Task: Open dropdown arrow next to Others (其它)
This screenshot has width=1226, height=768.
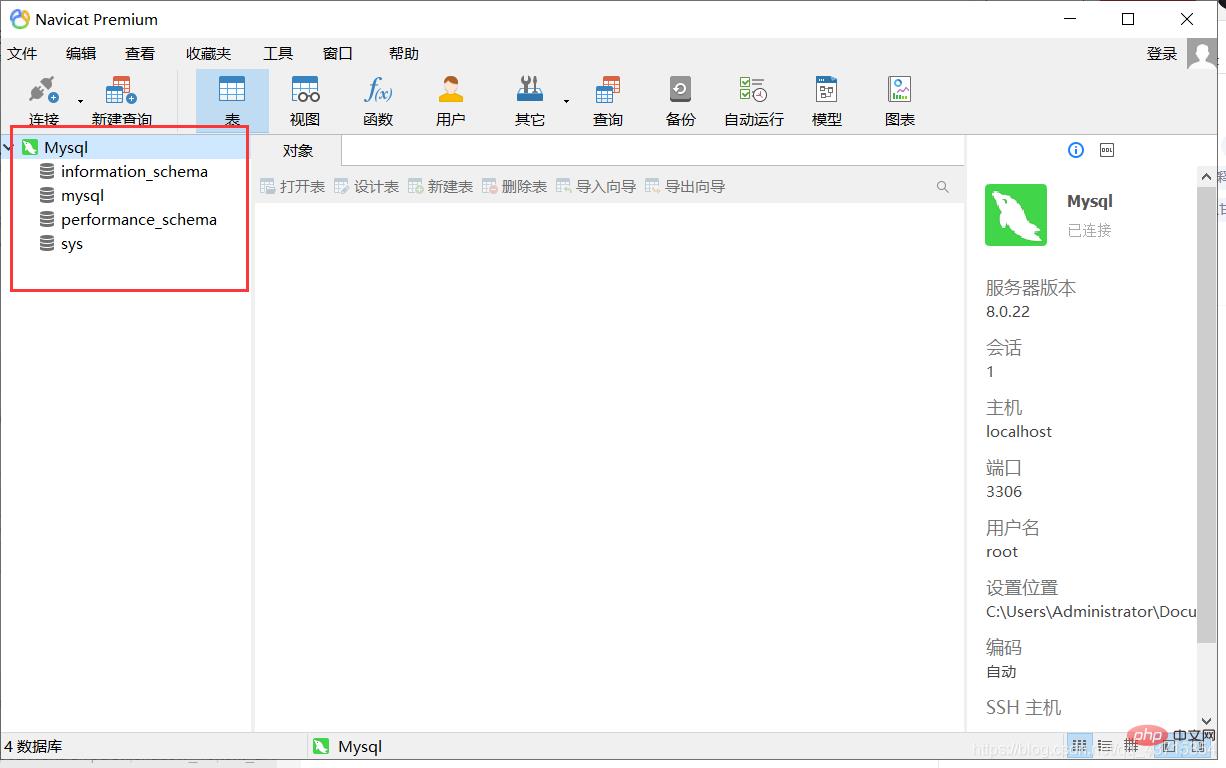Action: 566,101
